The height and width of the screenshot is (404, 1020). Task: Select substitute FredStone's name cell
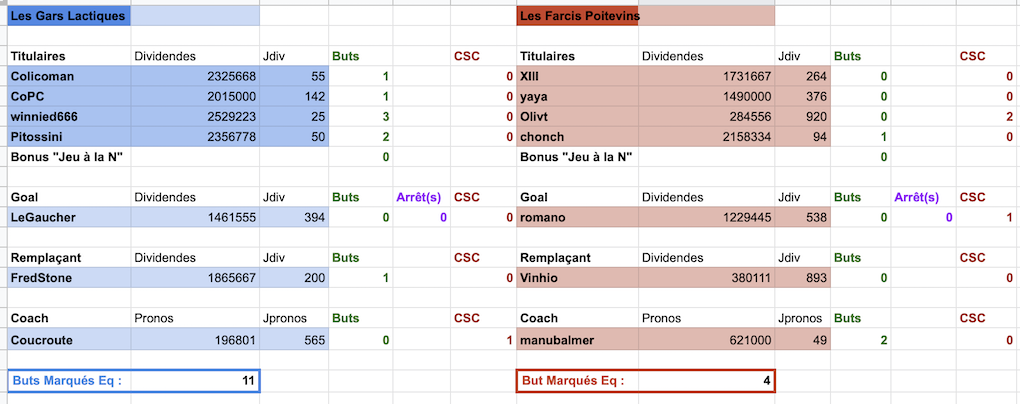(68, 278)
